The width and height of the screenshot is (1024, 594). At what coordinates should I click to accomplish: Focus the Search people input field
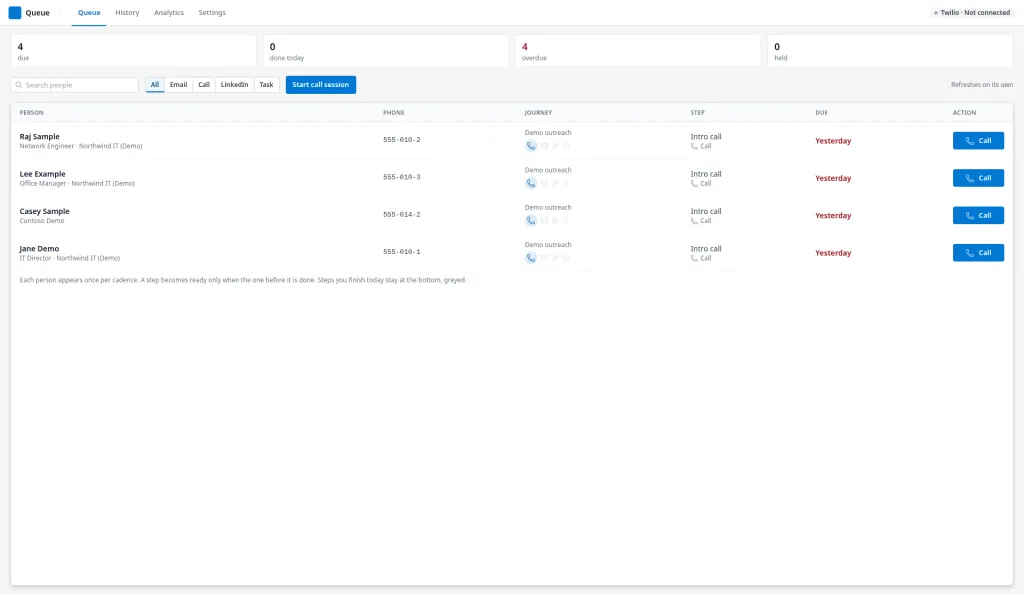pyautogui.click(x=74, y=85)
